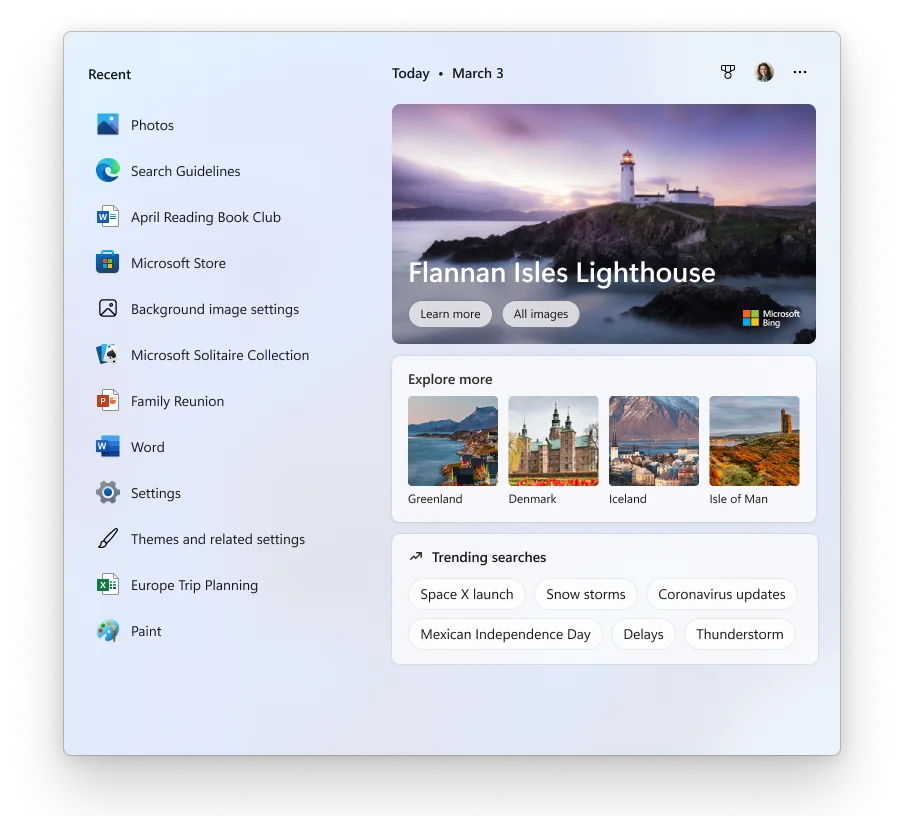
Task: Open the Isle of Man thumbnail
Action: 754,441
